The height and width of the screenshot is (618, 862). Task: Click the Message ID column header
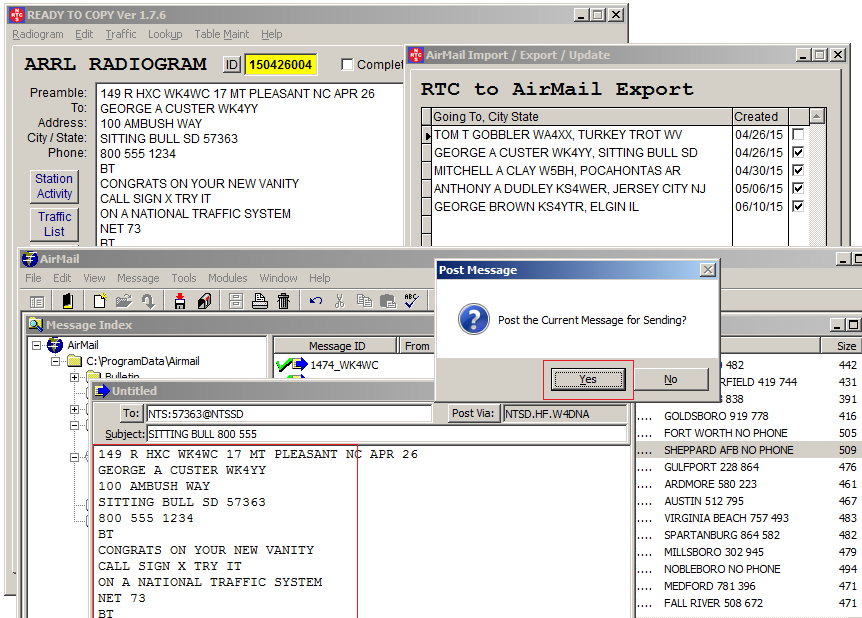pyautogui.click(x=336, y=345)
